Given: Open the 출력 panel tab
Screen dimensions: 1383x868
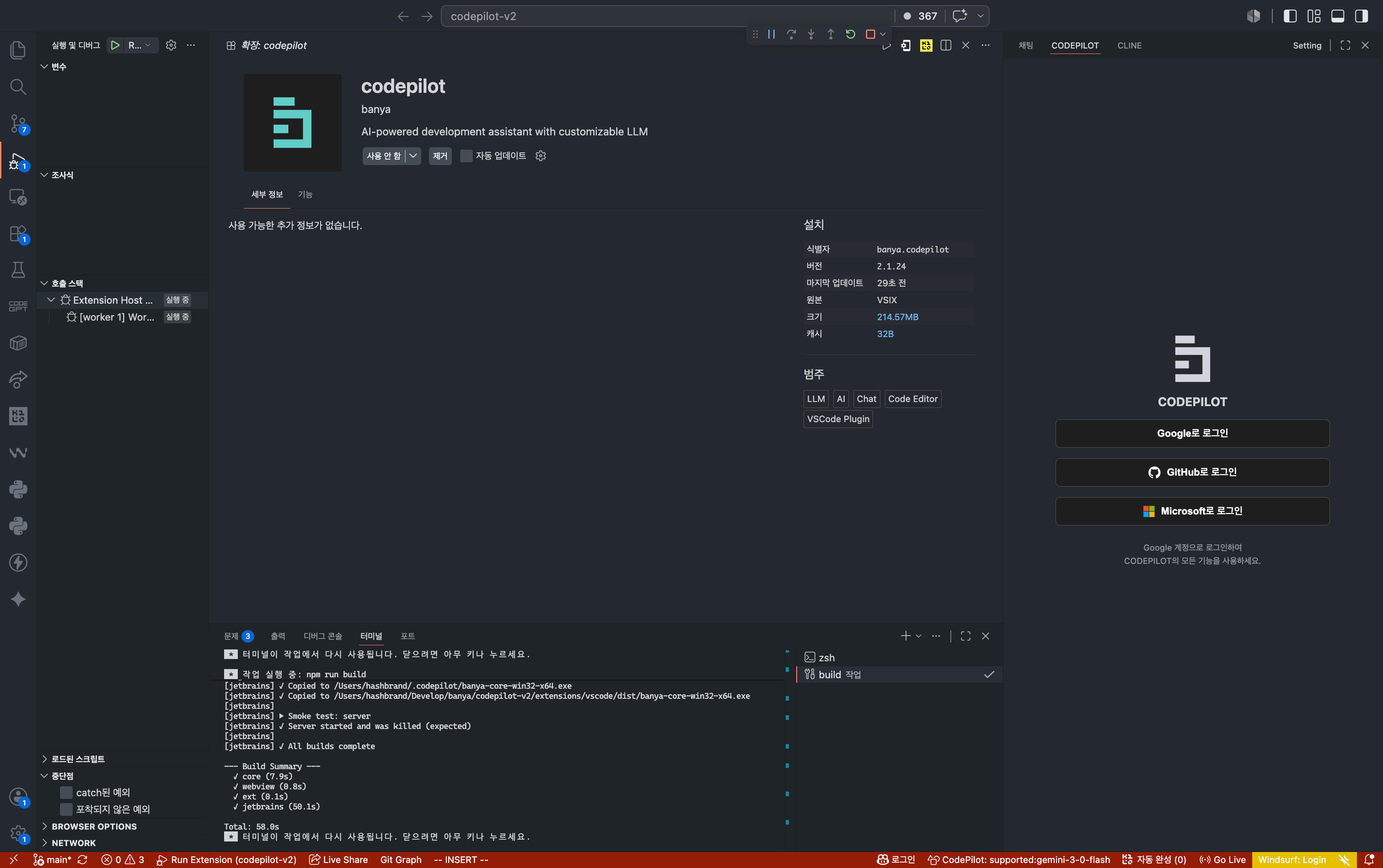Looking at the screenshot, I should click(x=278, y=636).
